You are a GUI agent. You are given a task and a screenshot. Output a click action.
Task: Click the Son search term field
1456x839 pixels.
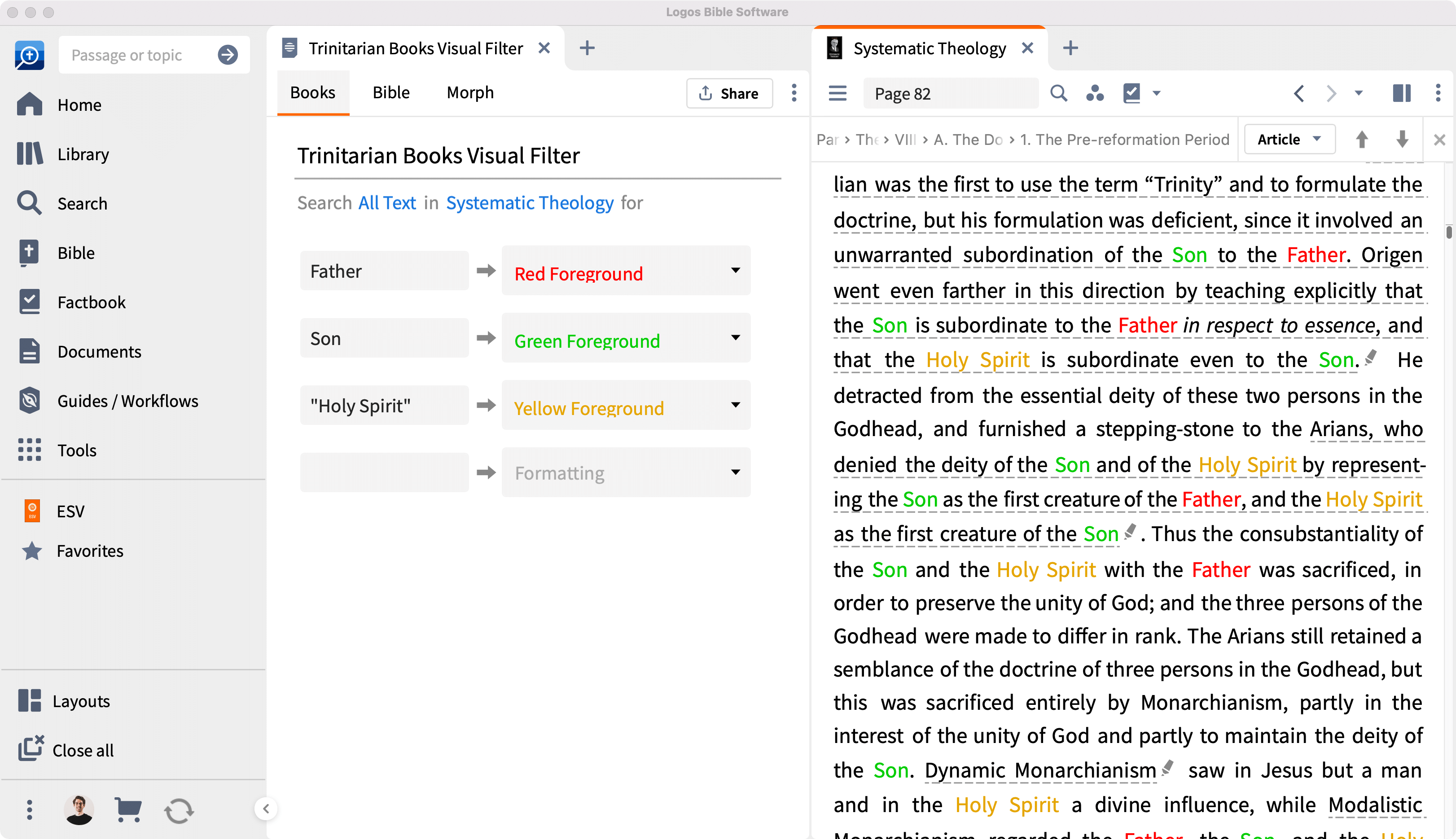[384, 338]
